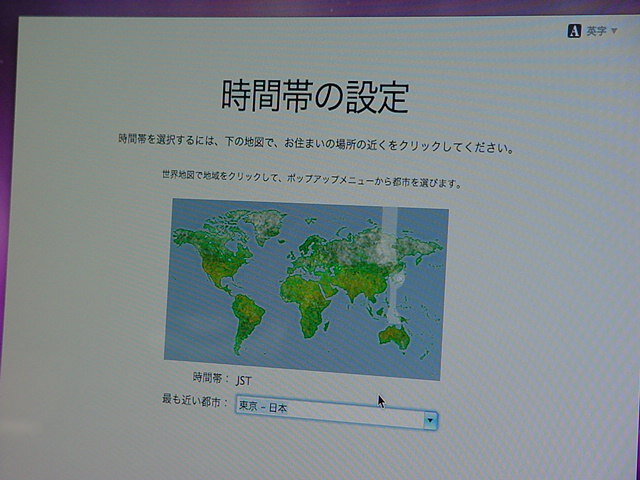Click Australia on the world map

(x=394, y=337)
